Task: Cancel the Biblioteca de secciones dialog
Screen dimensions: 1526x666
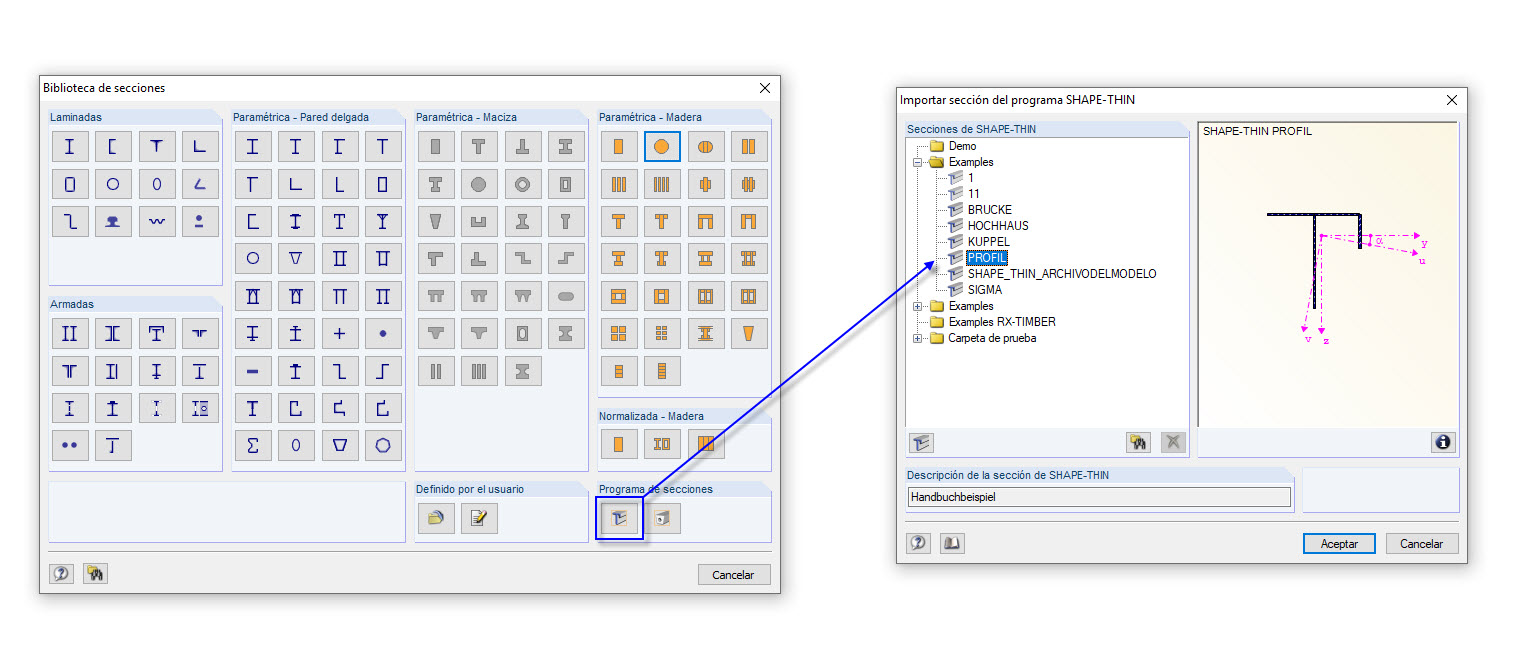Action: 733,575
